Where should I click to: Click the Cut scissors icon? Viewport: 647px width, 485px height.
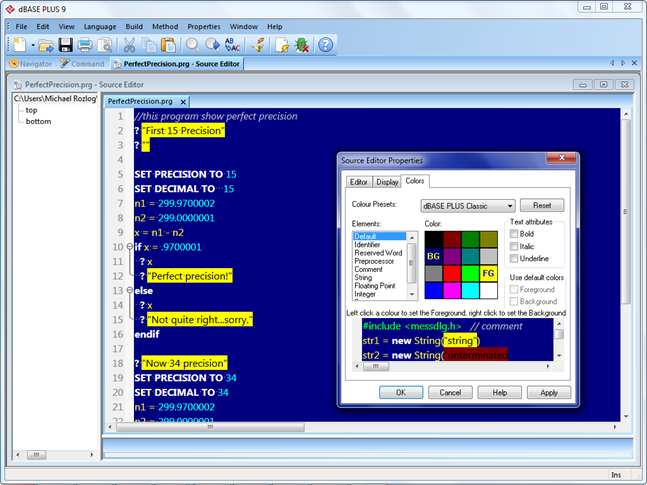tap(129, 45)
